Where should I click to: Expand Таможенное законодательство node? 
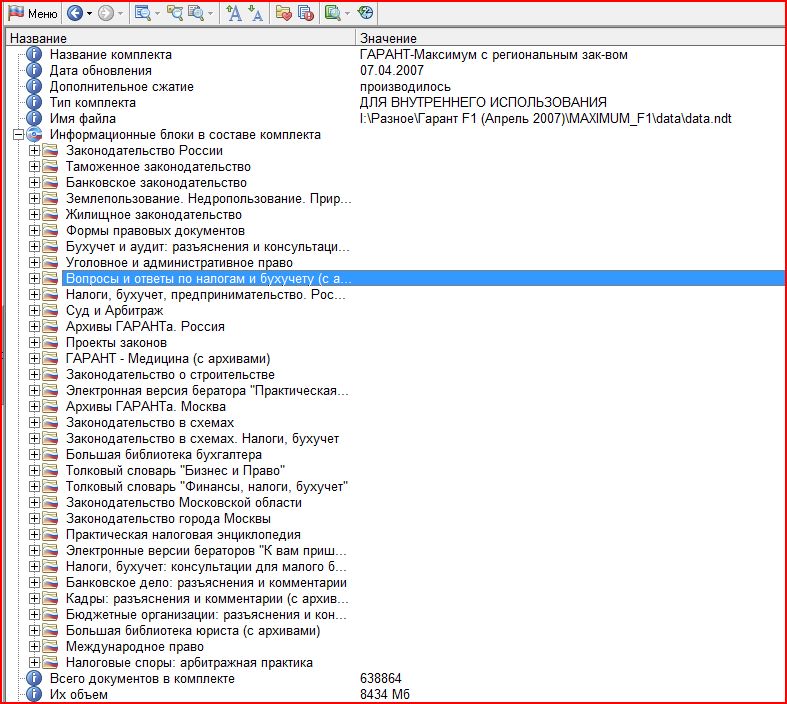point(34,167)
